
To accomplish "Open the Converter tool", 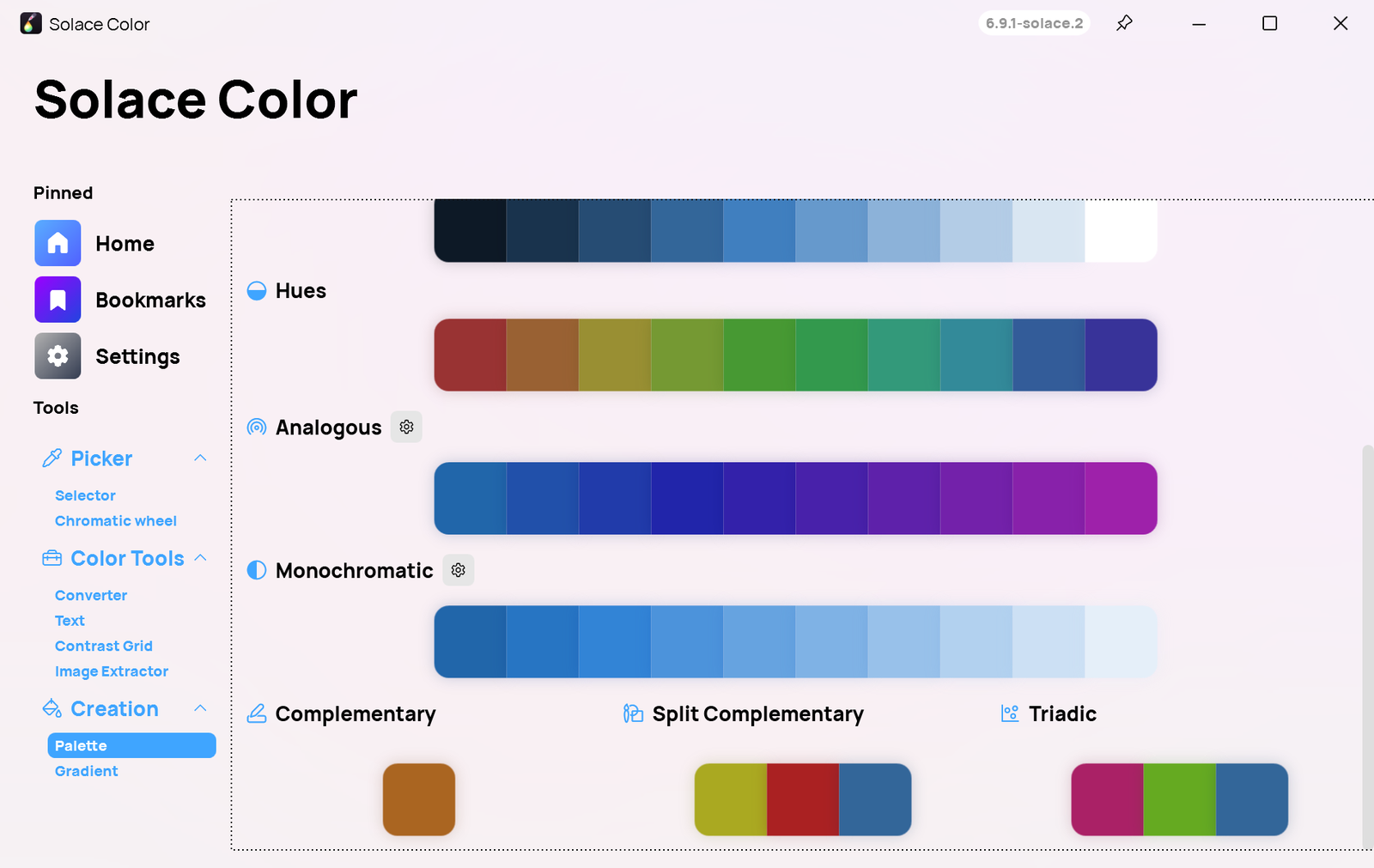I will (x=91, y=595).
